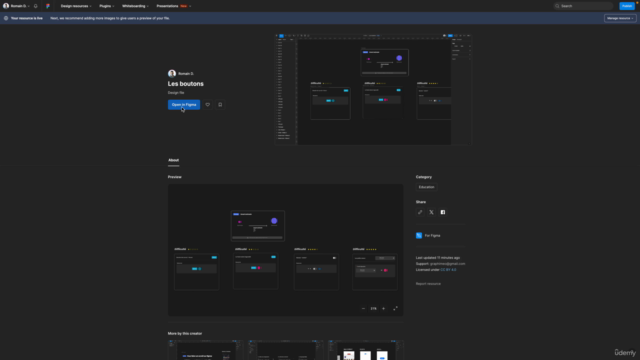
Task: Expand the Design resources menu
Action: pyautogui.click(x=76, y=6)
